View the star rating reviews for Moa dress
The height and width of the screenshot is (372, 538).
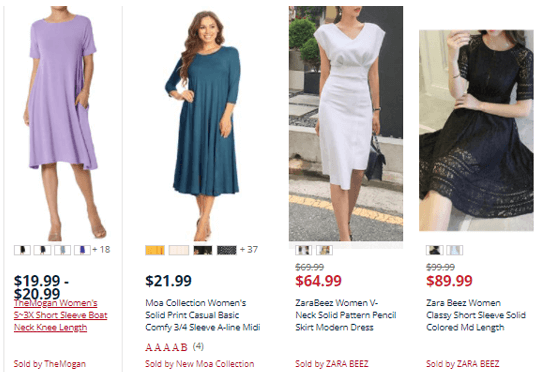click(x=174, y=347)
